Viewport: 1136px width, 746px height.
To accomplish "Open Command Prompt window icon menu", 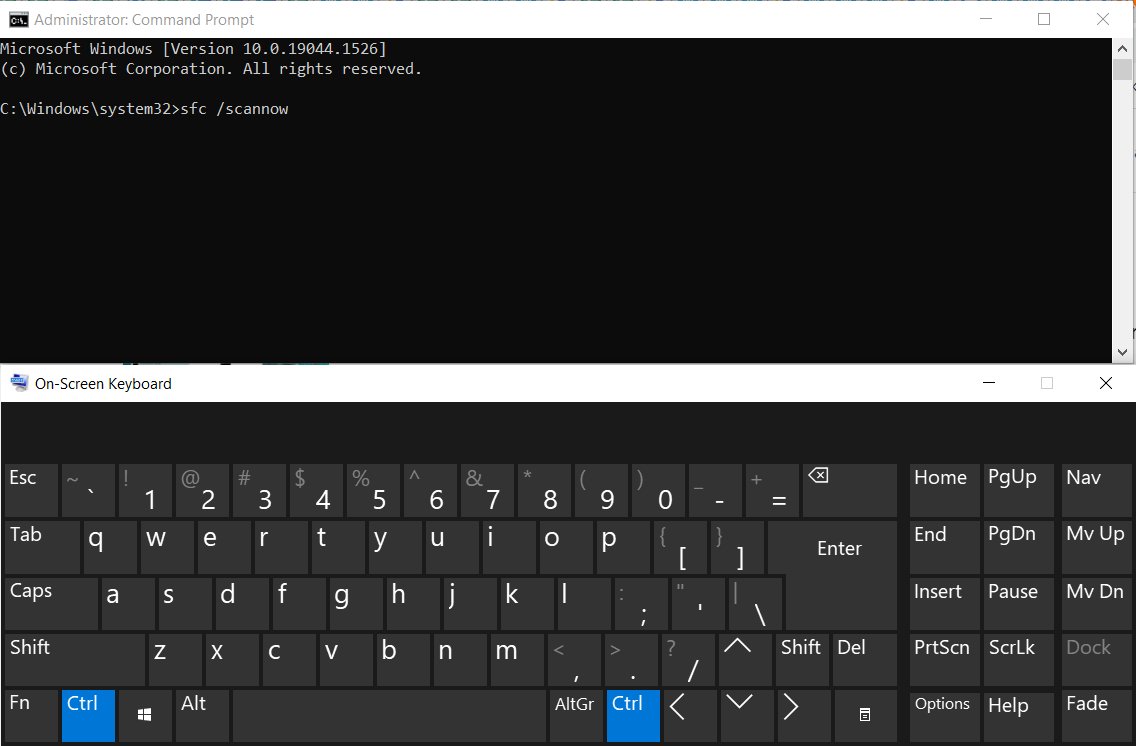I will (x=17, y=20).
